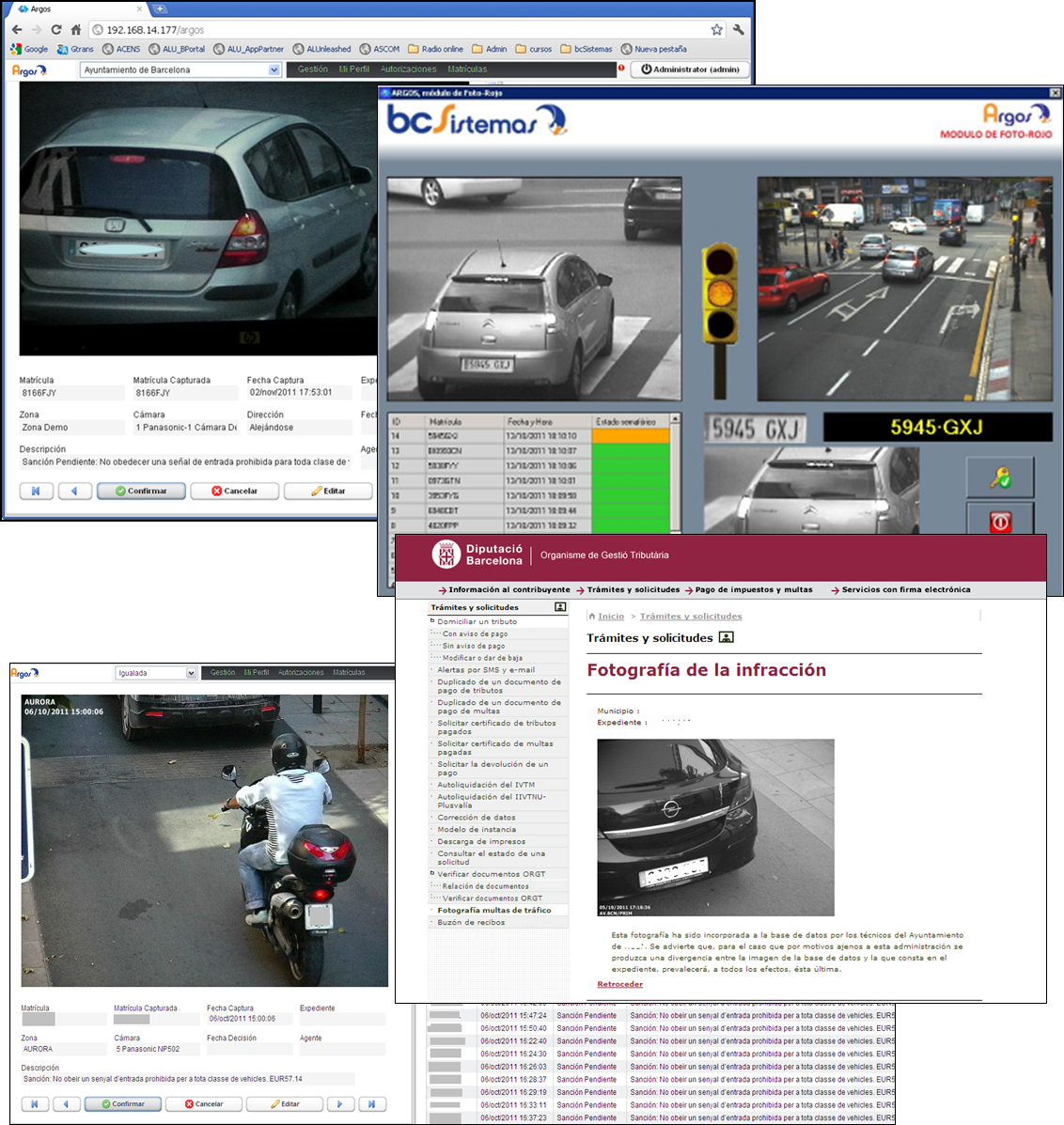The image size is (1064, 1125).
Task: Open the Matrículas menu in top Argos bar
Action: (x=467, y=70)
